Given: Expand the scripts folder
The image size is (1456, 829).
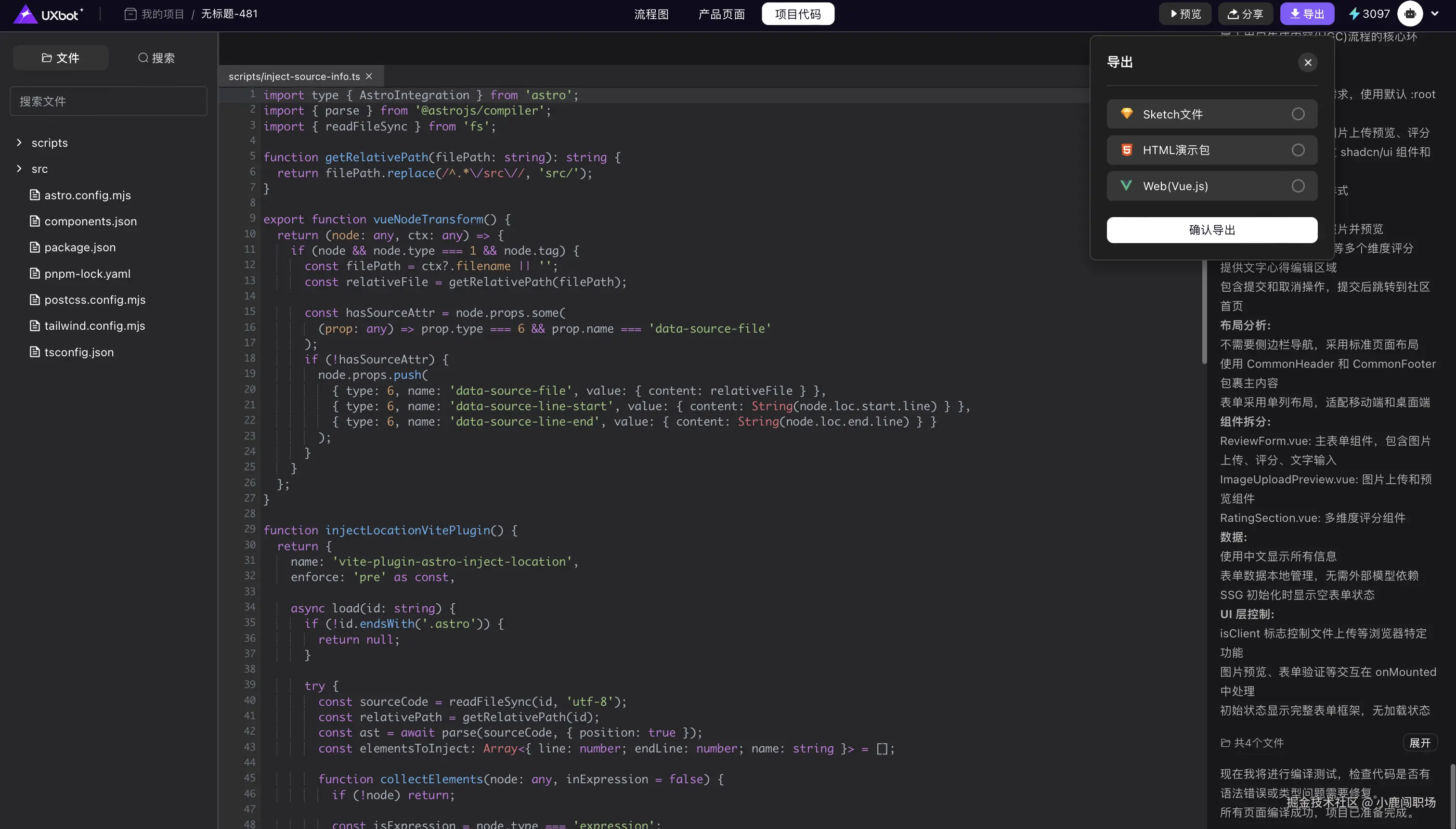Looking at the screenshot, I should click(19, 142).
